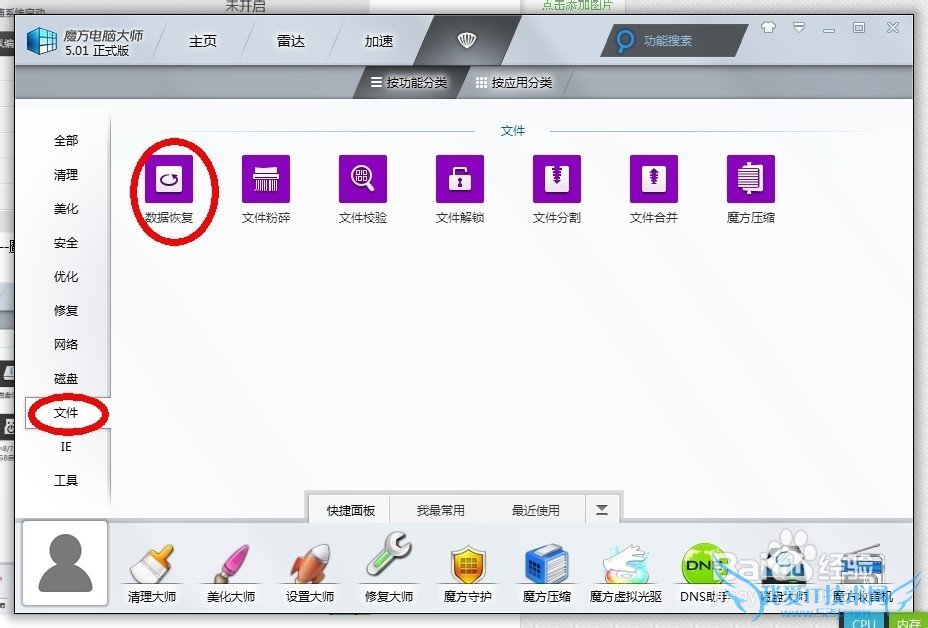Select 磁盘 category in sidebar
Image resolution: width=928 pixels, height=628 pixels.
point(66,379)
